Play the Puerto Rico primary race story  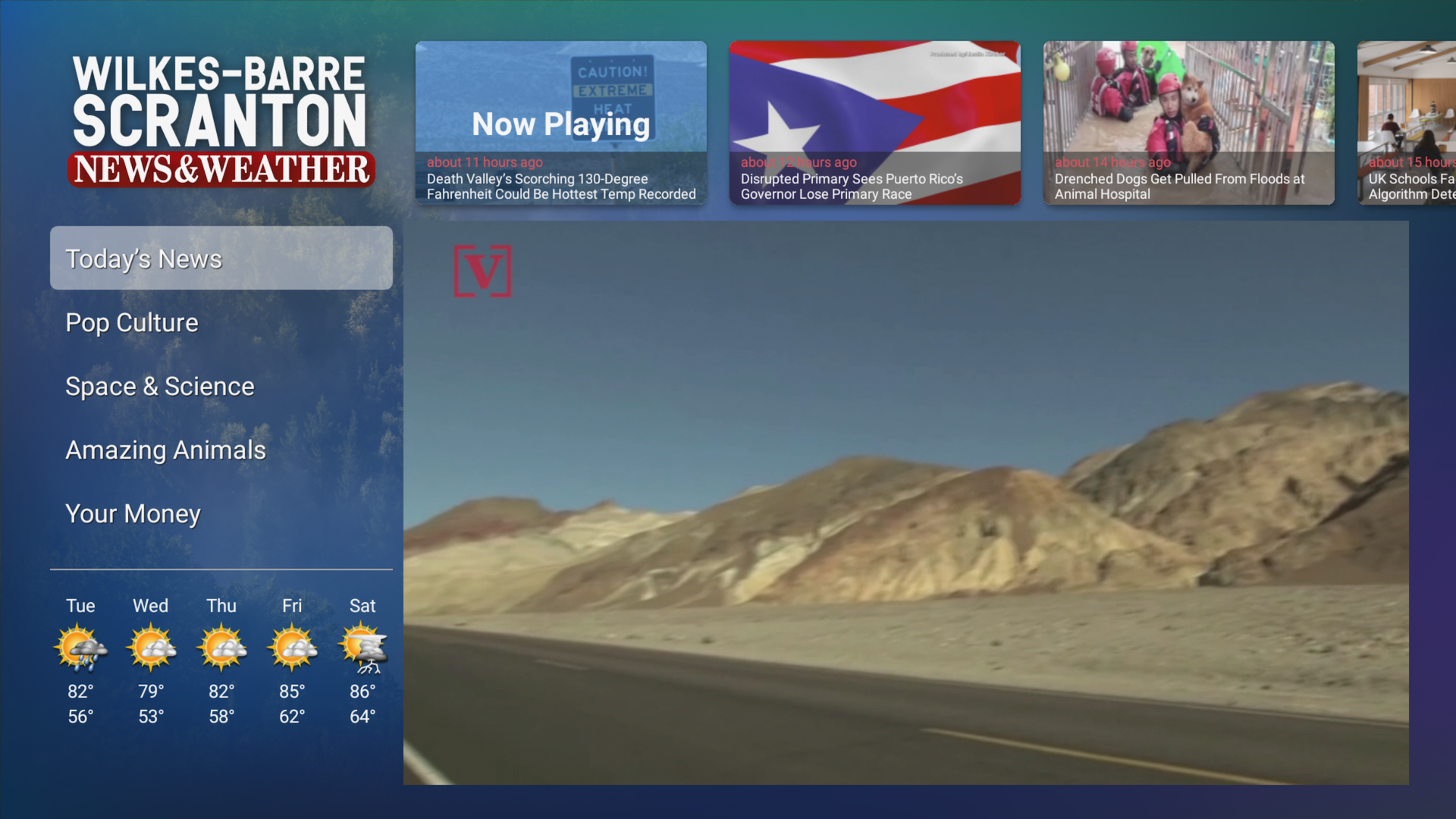(874, 123)
